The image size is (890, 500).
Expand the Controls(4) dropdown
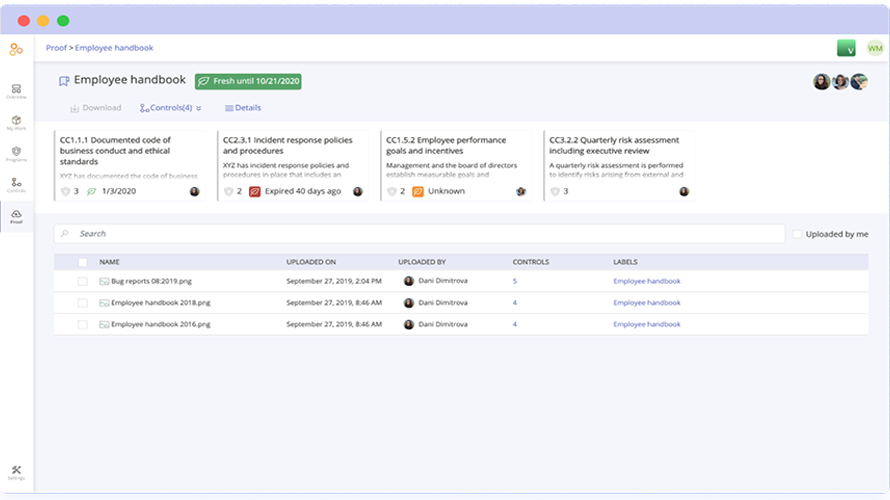pyautogui.click(x=171, y=108)
